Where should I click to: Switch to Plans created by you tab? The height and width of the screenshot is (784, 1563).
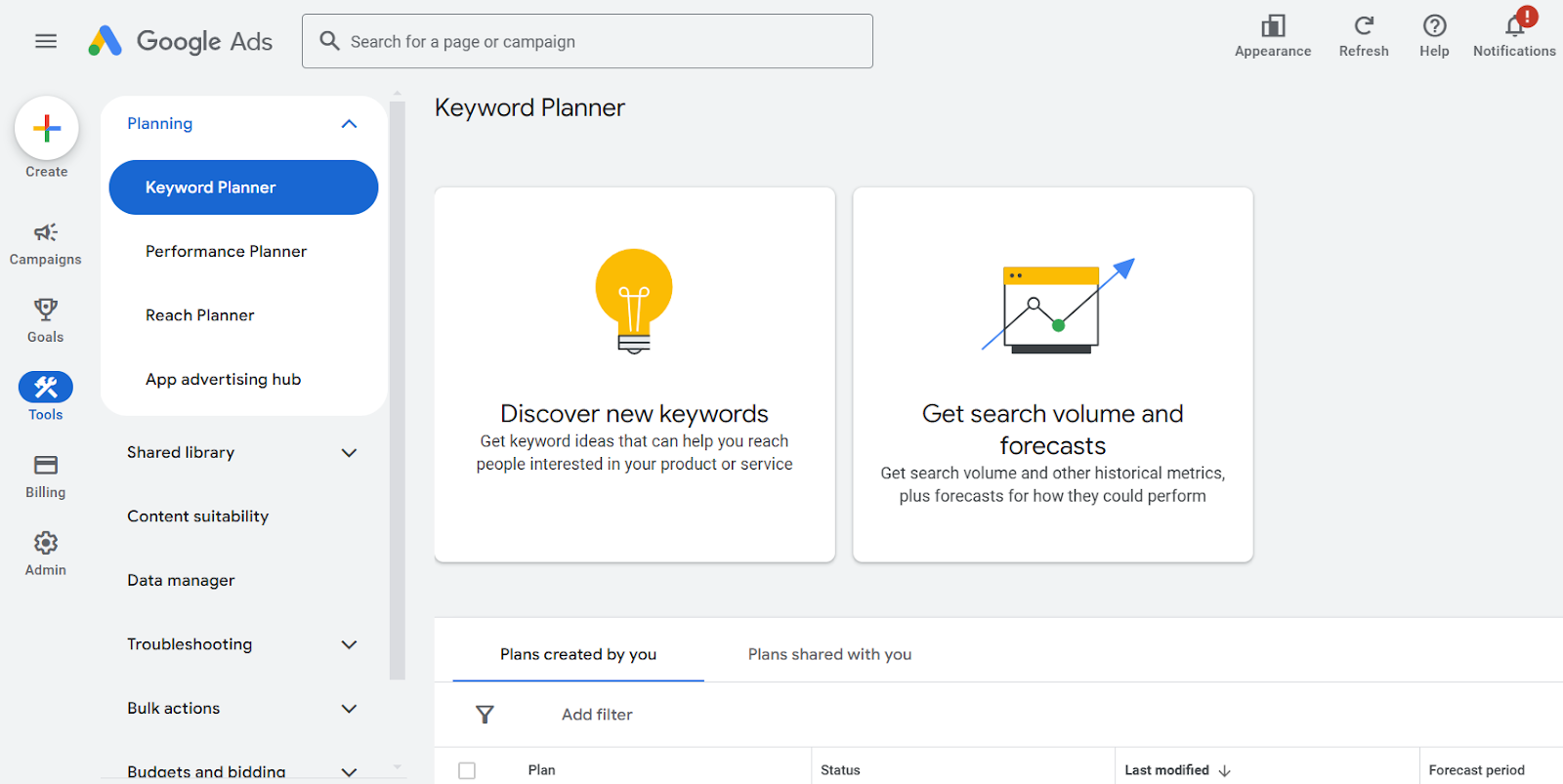(x=578, y=654)
